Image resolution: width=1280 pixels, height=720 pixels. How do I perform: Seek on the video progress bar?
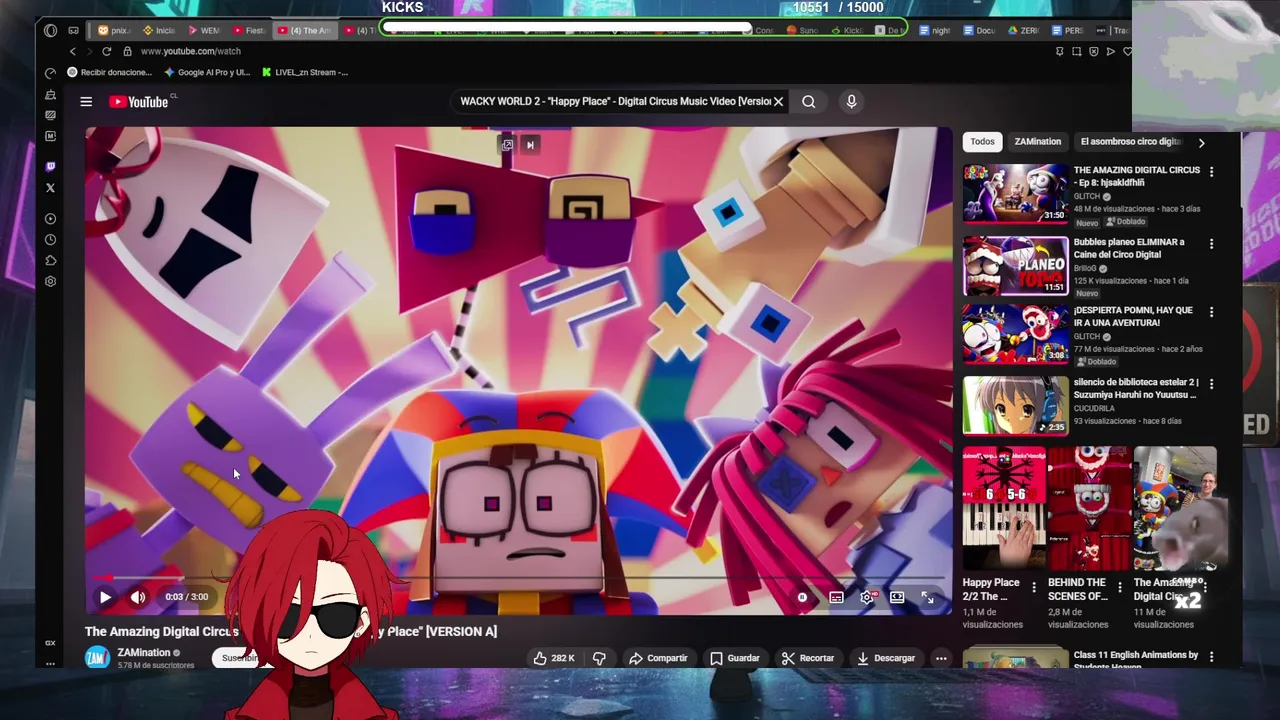coord(518,578)
